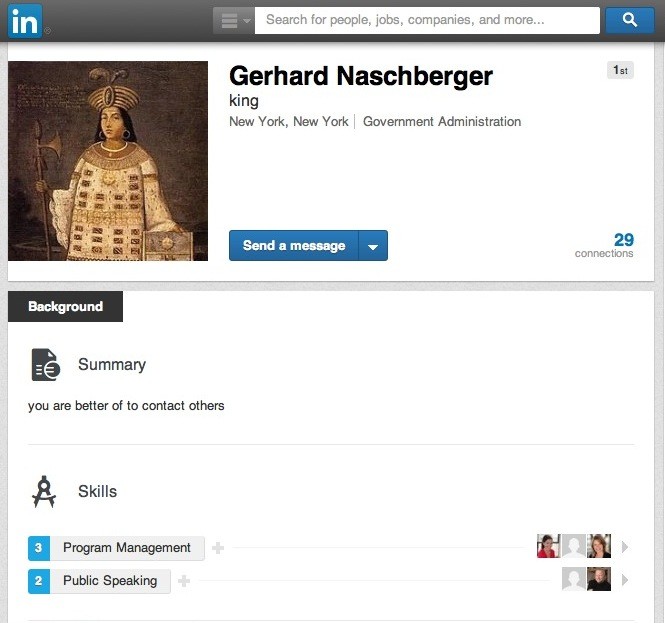Click the 1st degree connection badge

coord(620,70)
